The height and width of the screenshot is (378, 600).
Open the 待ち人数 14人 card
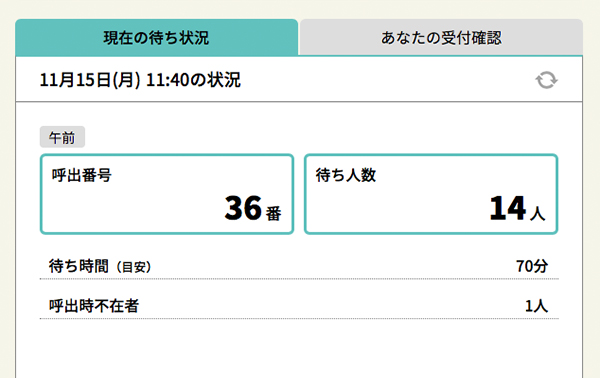tap(431, 194)
